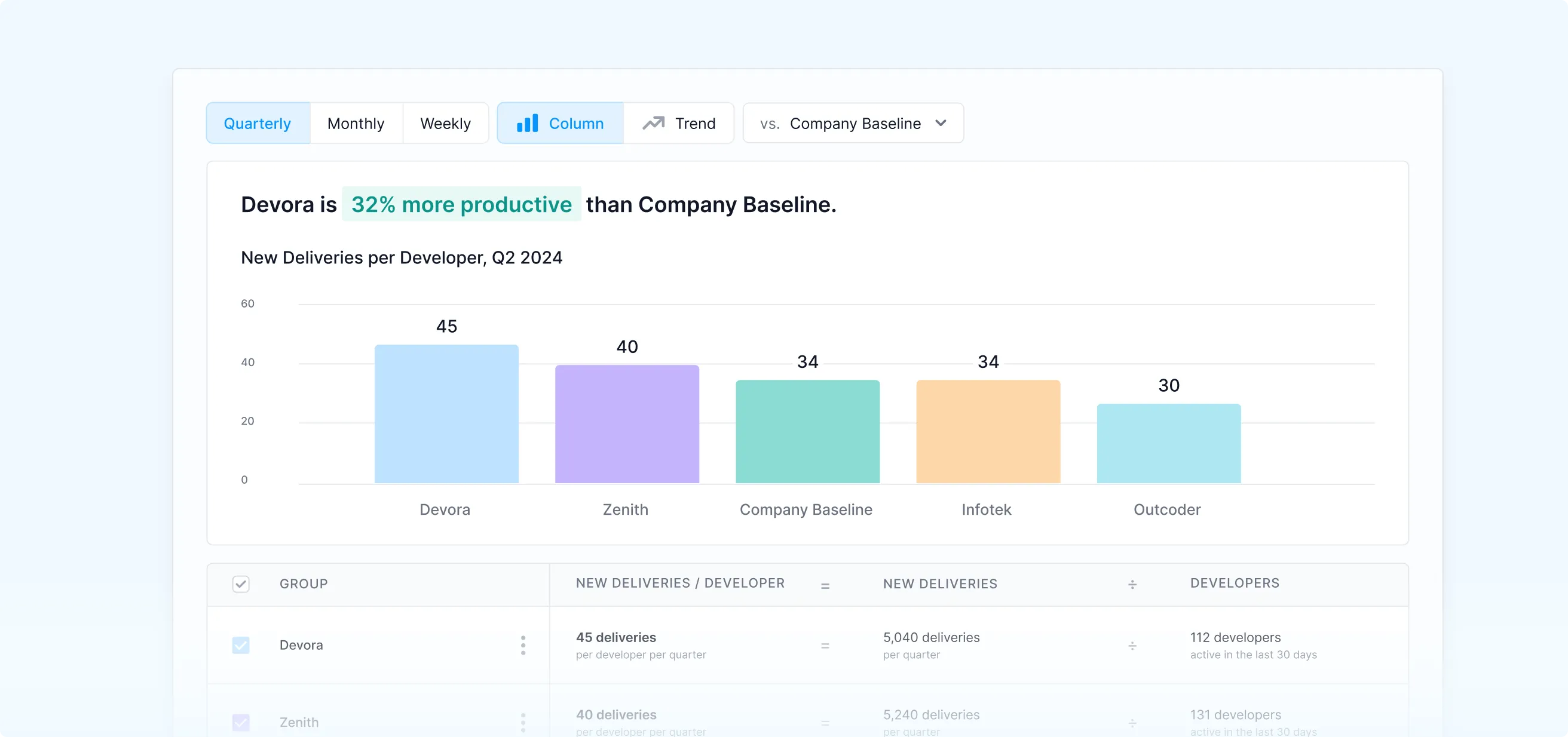
Task: Uncheck the Zenith row checkbox
Action: point(241,723)
